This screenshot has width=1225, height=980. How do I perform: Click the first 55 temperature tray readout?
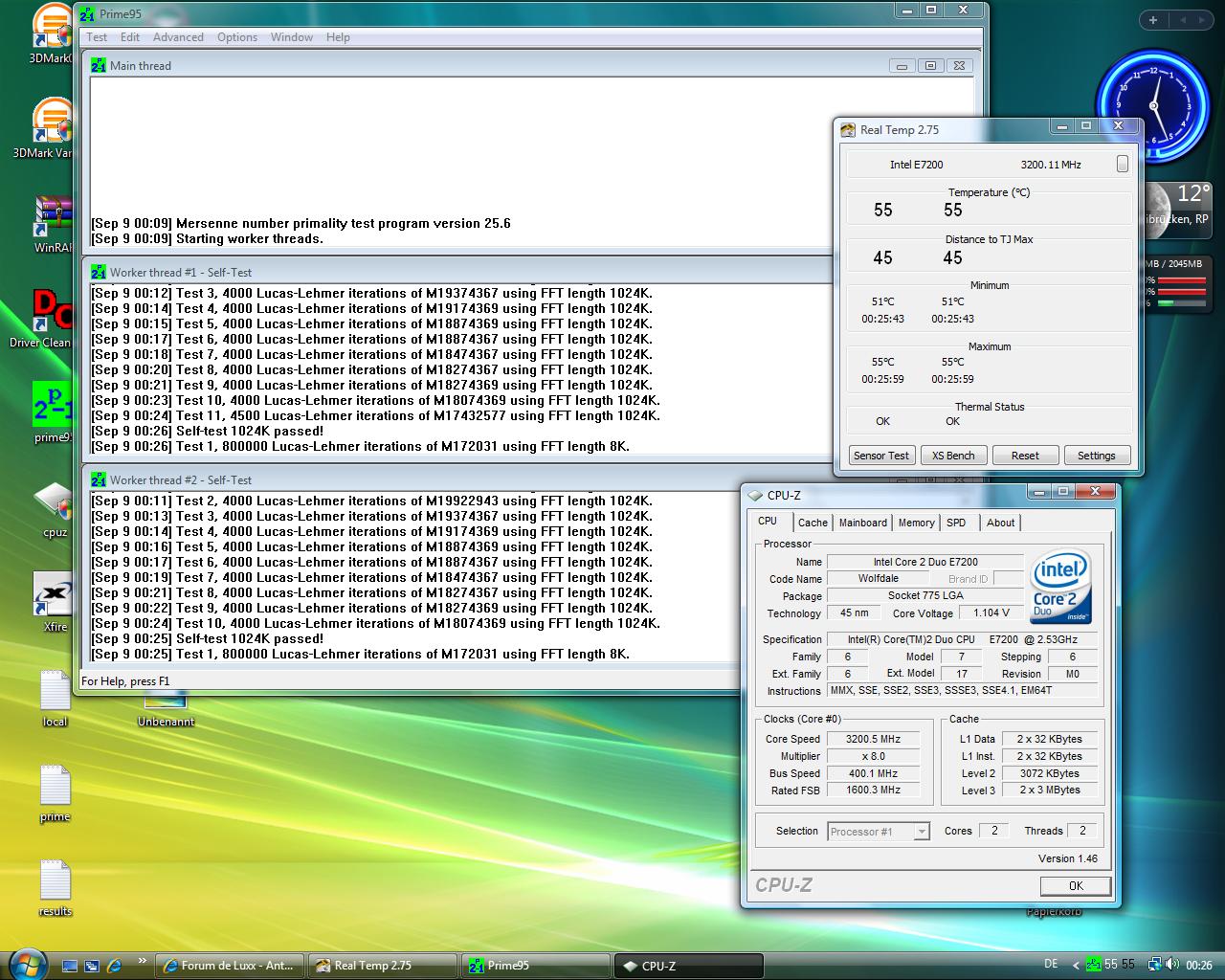point(1111,965)
